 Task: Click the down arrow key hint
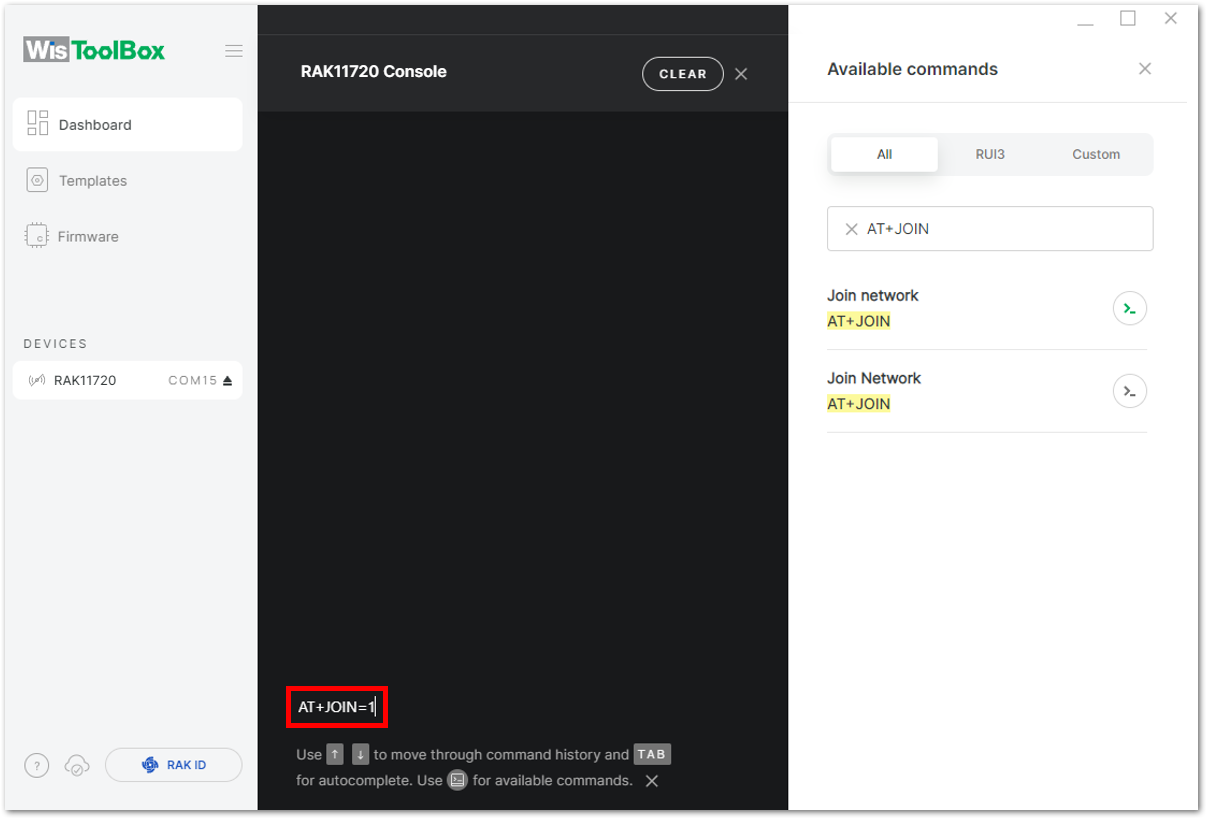tap(361, 755)
